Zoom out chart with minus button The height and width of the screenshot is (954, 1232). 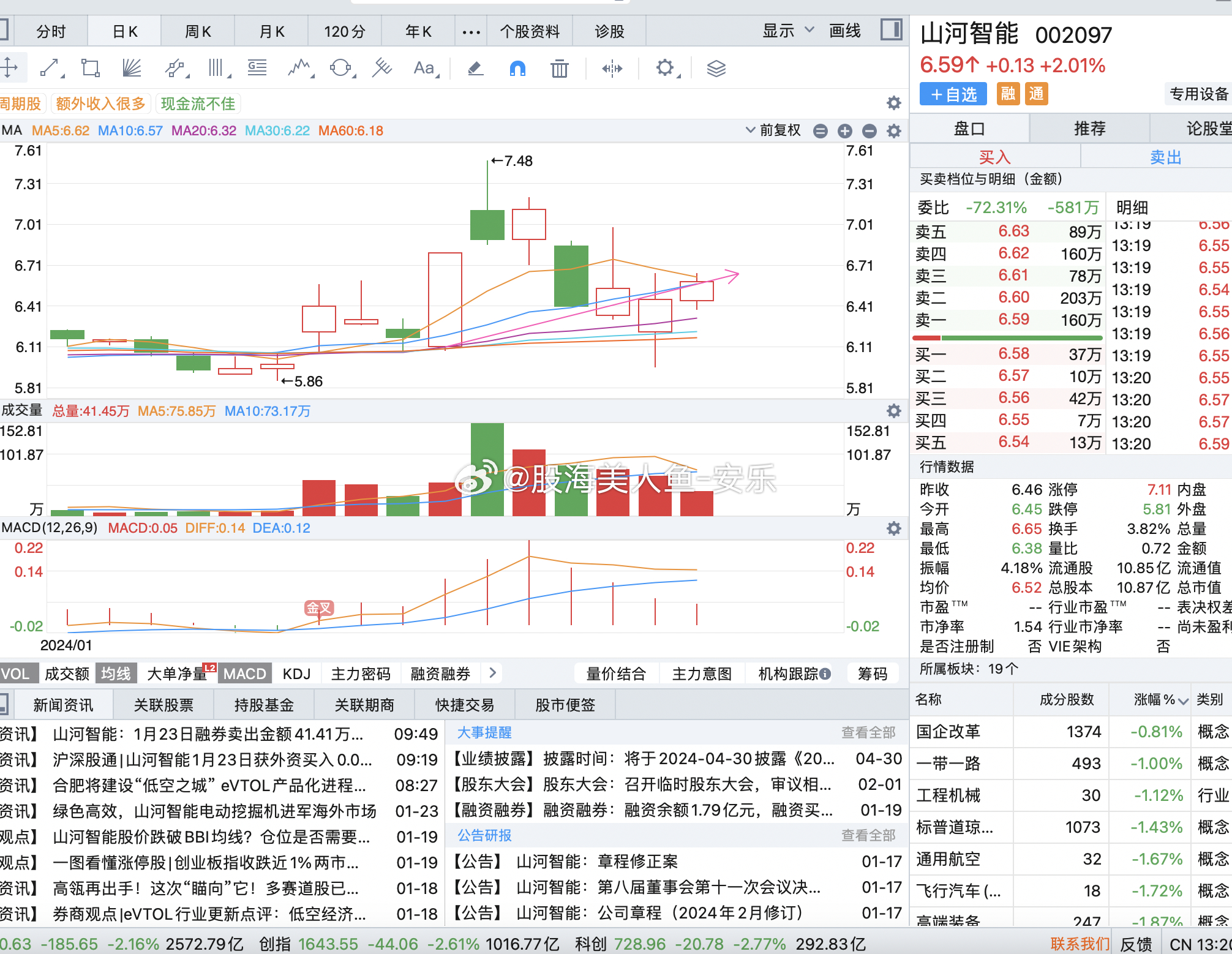click(x=870, y=130)
